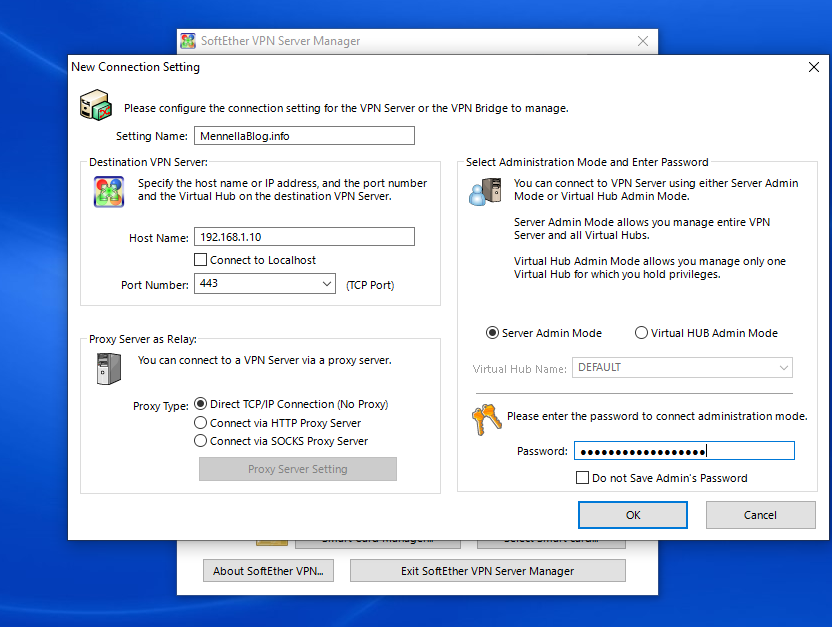Click the "Destination VPN Server:" group title
The height and width of the screenshot is (627, 832).
(x=149, y=162)
